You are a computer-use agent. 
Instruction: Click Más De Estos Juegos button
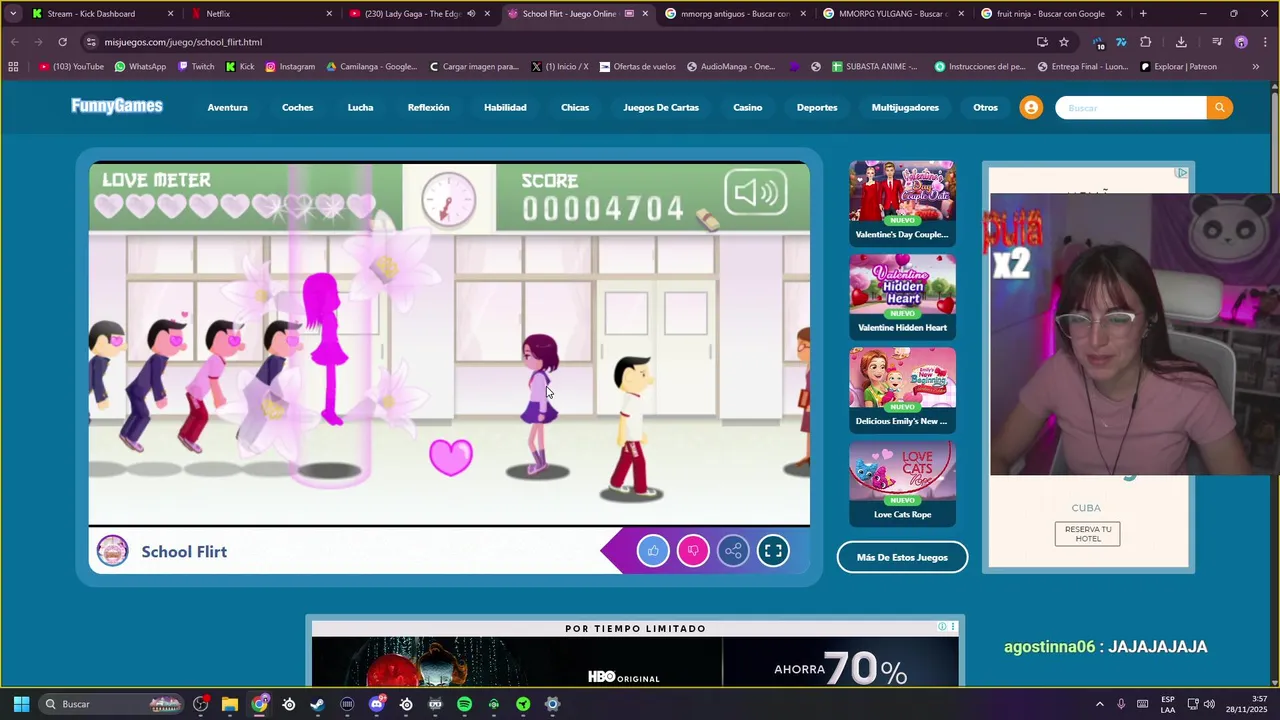pyautogui.click(x=902, y=557)
